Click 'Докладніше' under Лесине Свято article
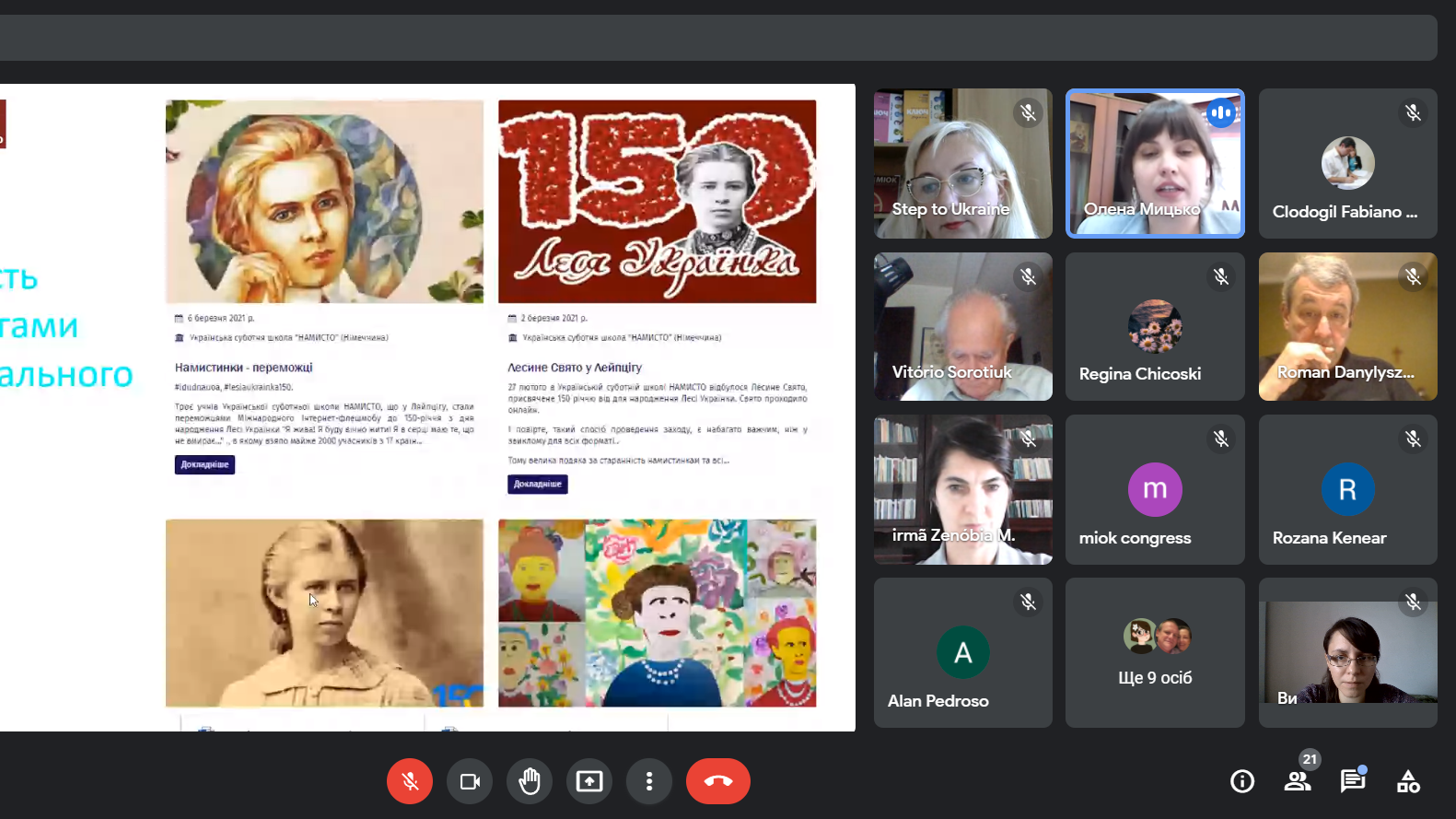1456x819 pixels. [537, 485]
